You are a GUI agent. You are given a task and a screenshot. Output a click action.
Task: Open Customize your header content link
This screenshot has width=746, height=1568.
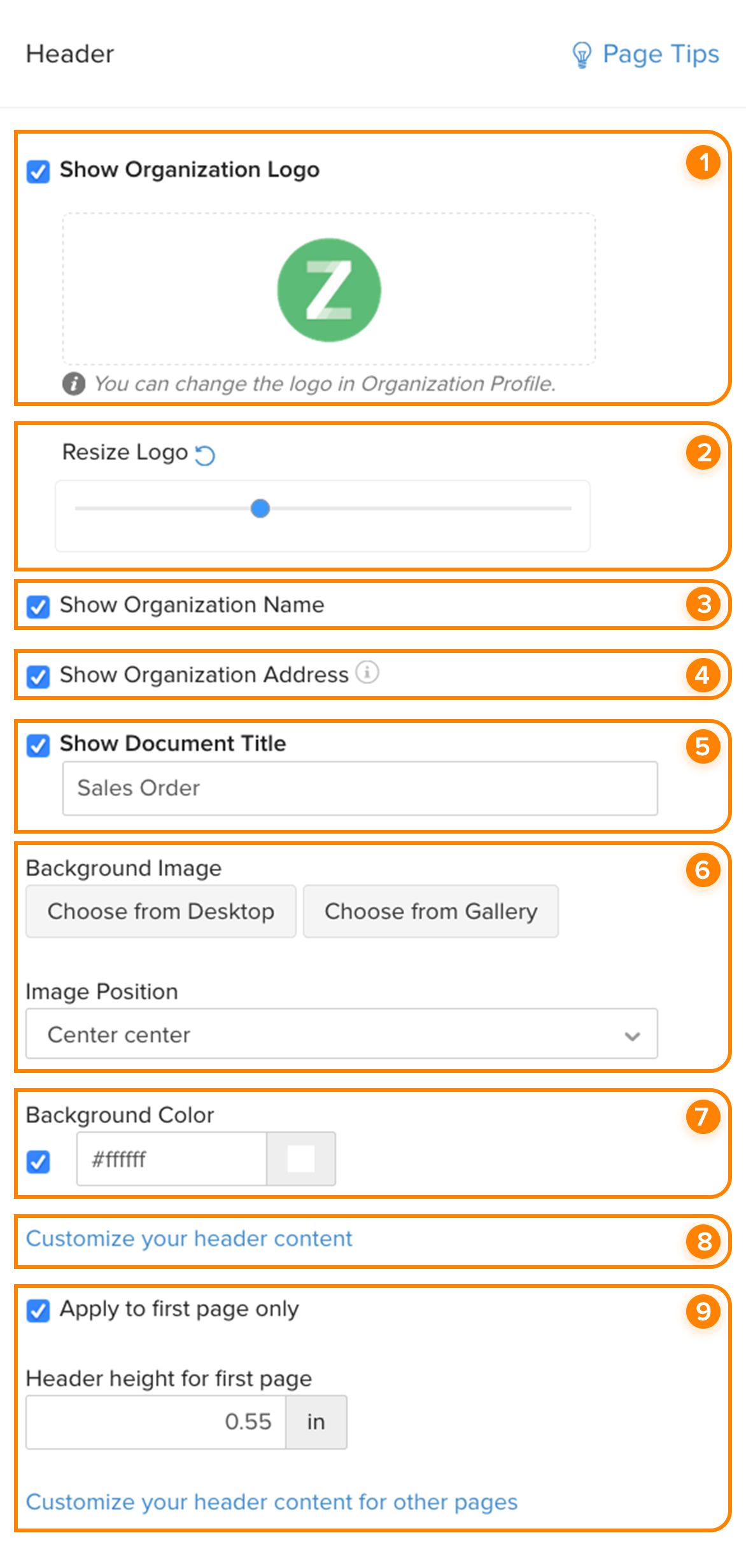pyautogui.click(x=189, y=1238)
